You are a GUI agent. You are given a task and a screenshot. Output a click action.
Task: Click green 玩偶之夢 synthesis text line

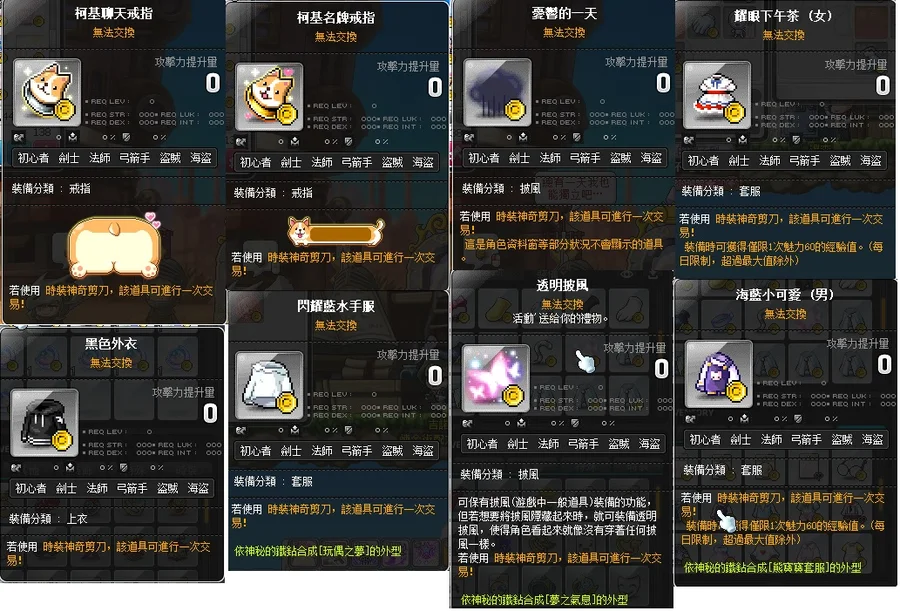[318, 551]
